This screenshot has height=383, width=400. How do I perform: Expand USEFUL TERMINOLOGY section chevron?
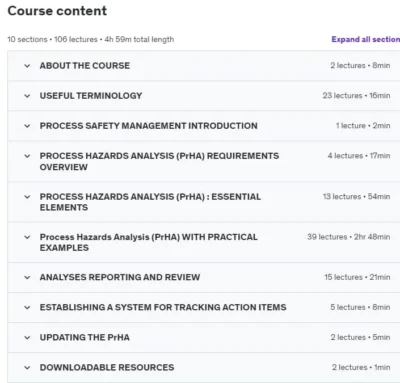coord(27,96)
